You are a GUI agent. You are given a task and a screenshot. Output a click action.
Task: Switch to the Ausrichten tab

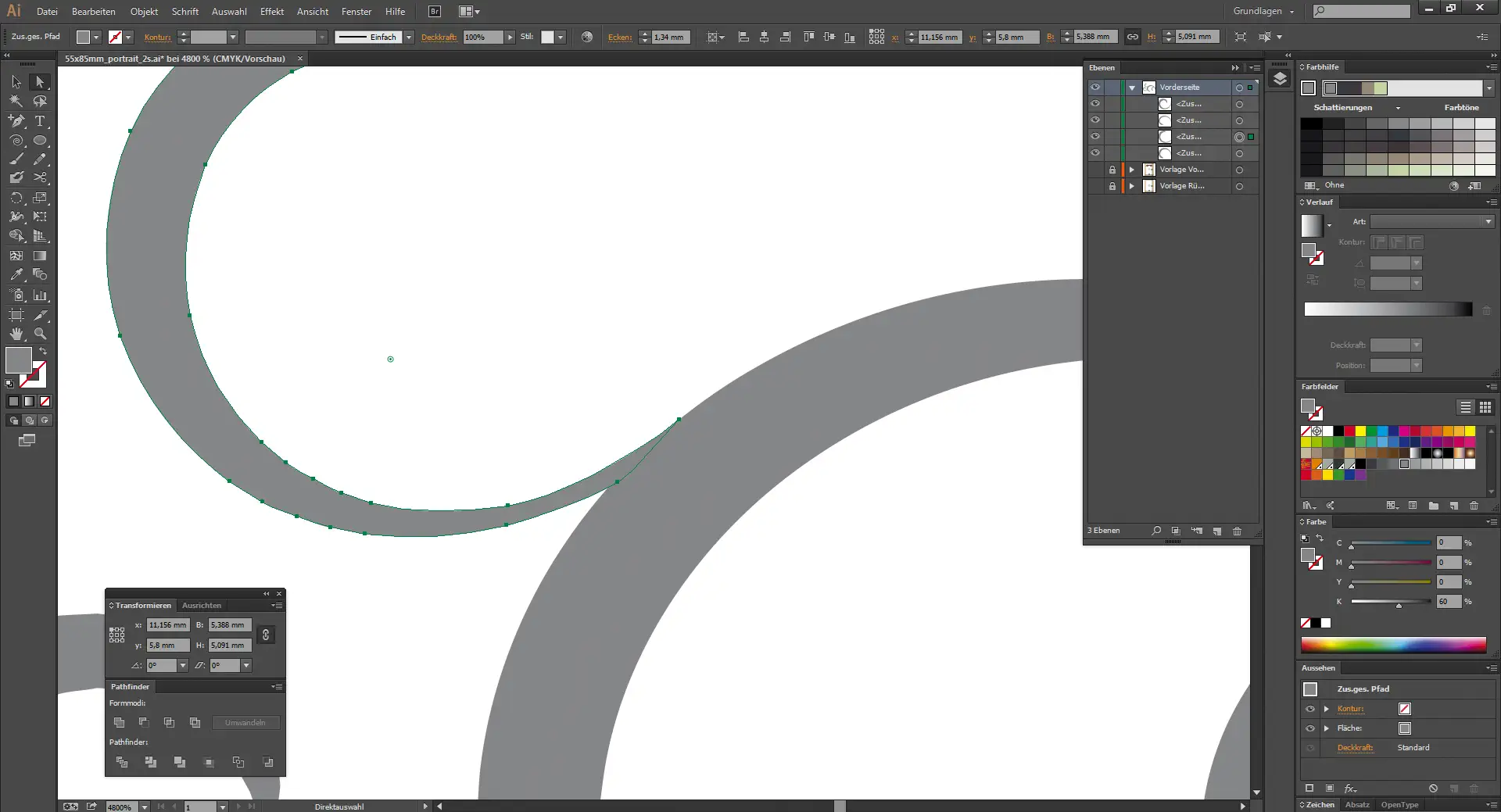201,606
